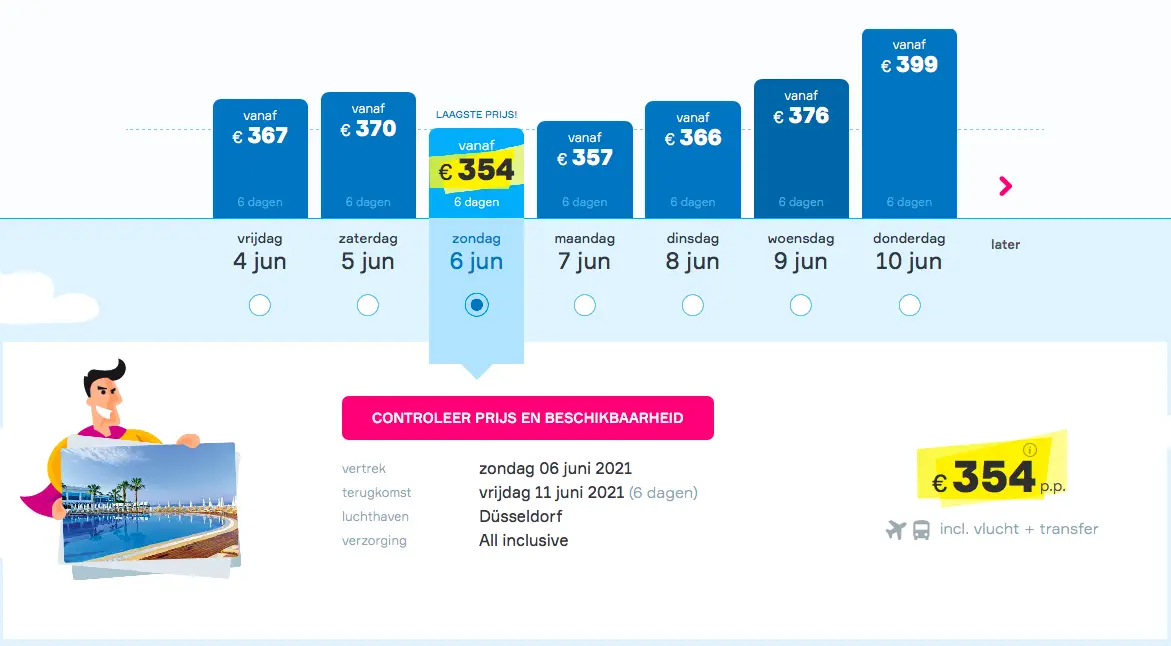
Task: Click the yellow € 354 p.p. price label
Action: coord(993,470)
